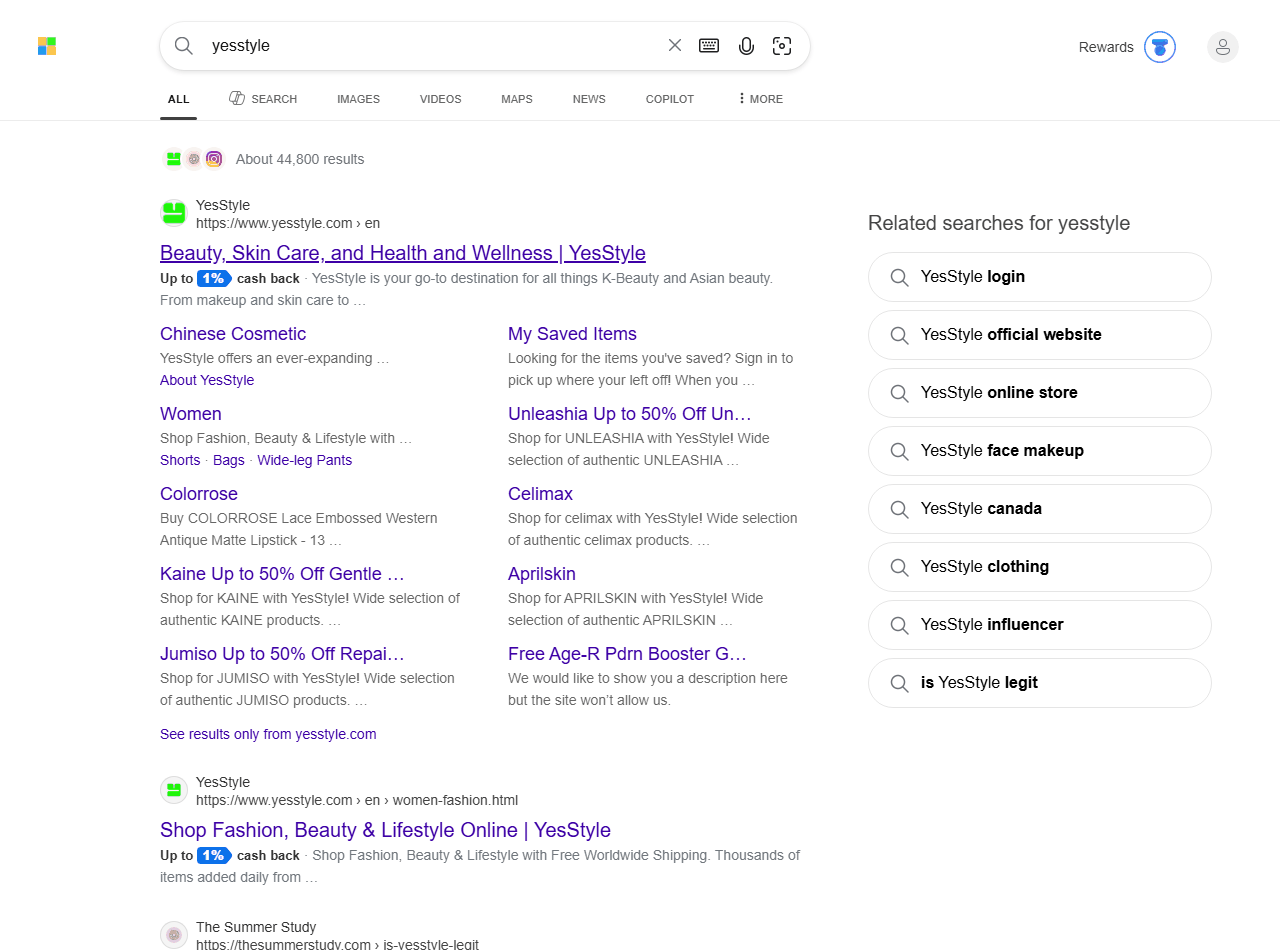Open the account profile icon
The height and width of the screenshot is (950, 1280).
click(x=1223, y=47)
